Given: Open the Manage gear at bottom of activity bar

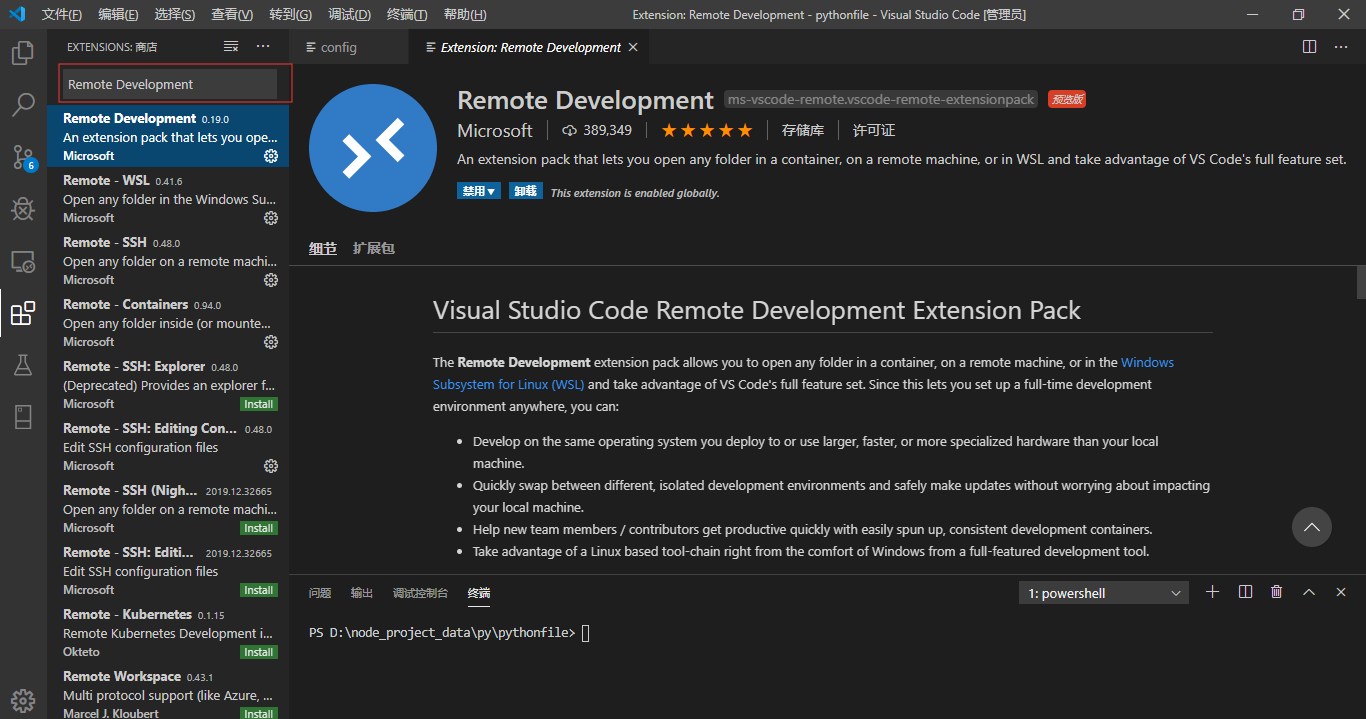Looking at the screenshot, I should [x=23, y=701].
